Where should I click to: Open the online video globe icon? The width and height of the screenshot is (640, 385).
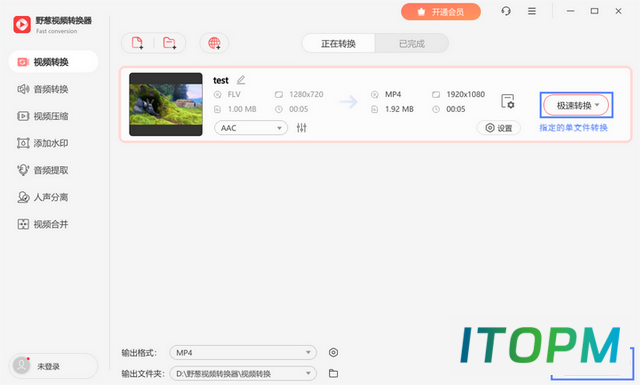214,43
